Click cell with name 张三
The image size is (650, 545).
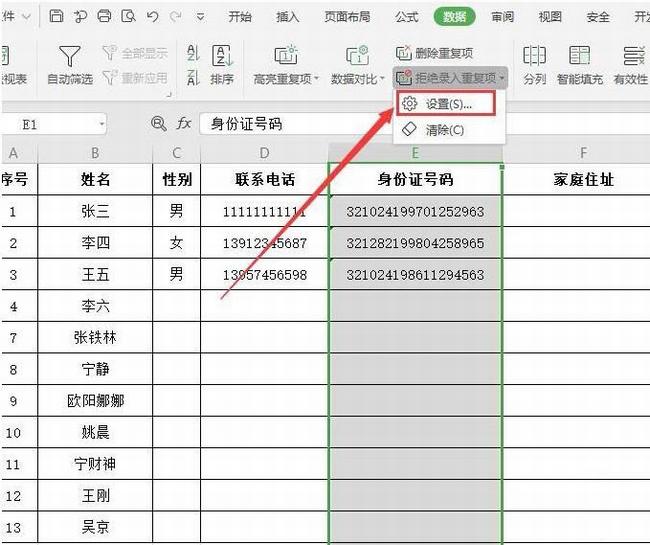coord(95,211)
